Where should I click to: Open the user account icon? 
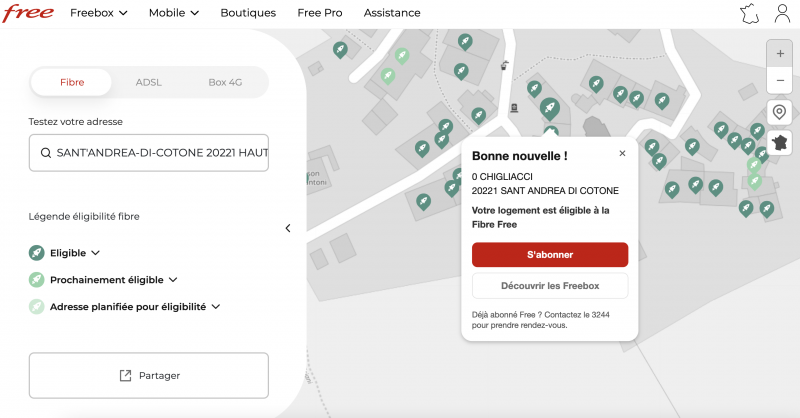[x=782, y=13]
